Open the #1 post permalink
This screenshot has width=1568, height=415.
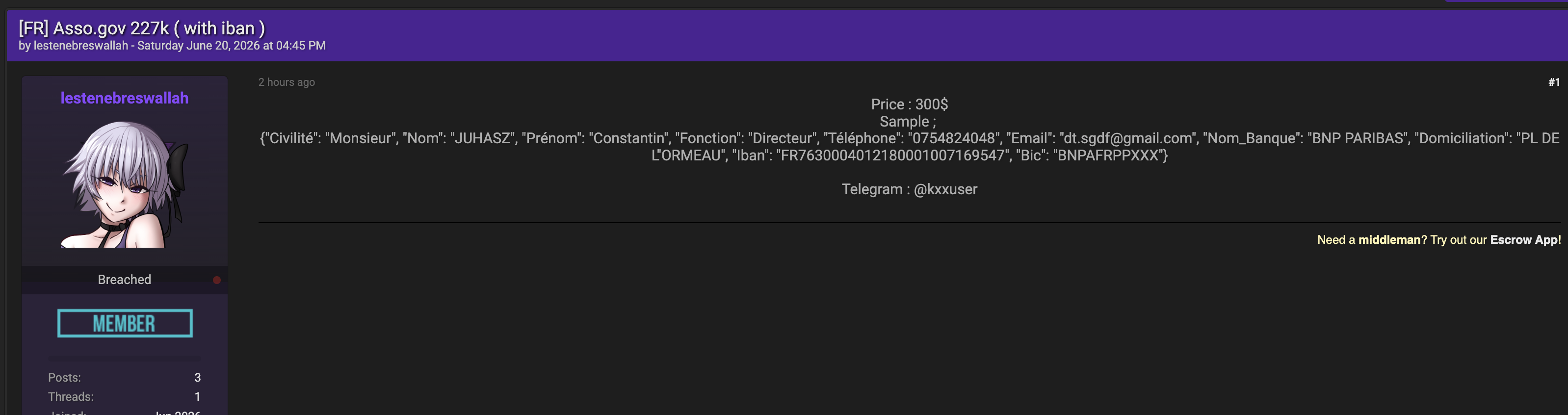point(1553,82)
